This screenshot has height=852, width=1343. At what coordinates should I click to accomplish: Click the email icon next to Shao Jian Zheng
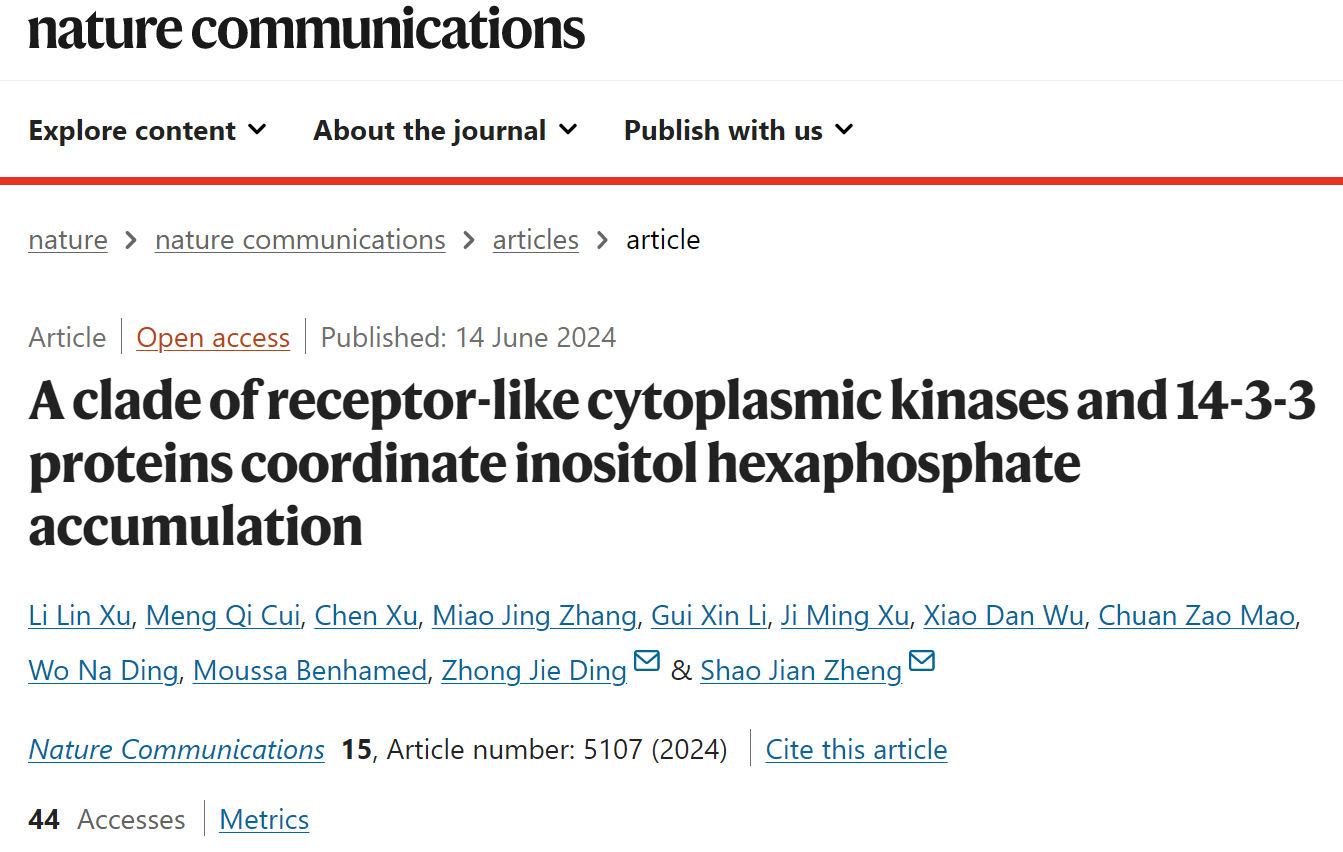pyautogui.click(x=922, y=661)
